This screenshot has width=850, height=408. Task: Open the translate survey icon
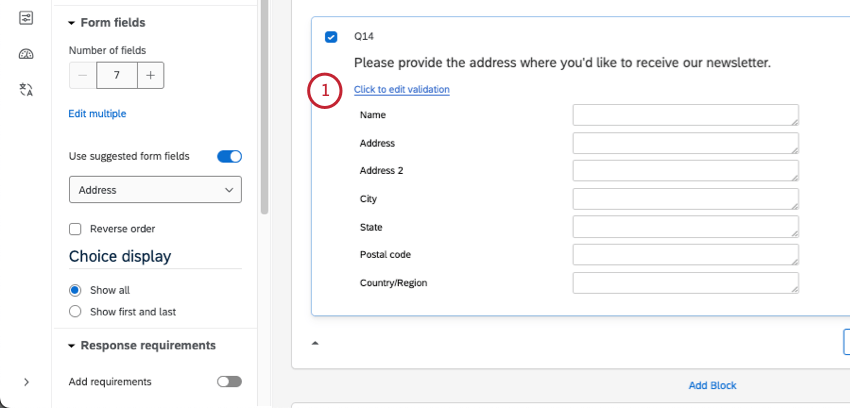(x=26, y=90)
